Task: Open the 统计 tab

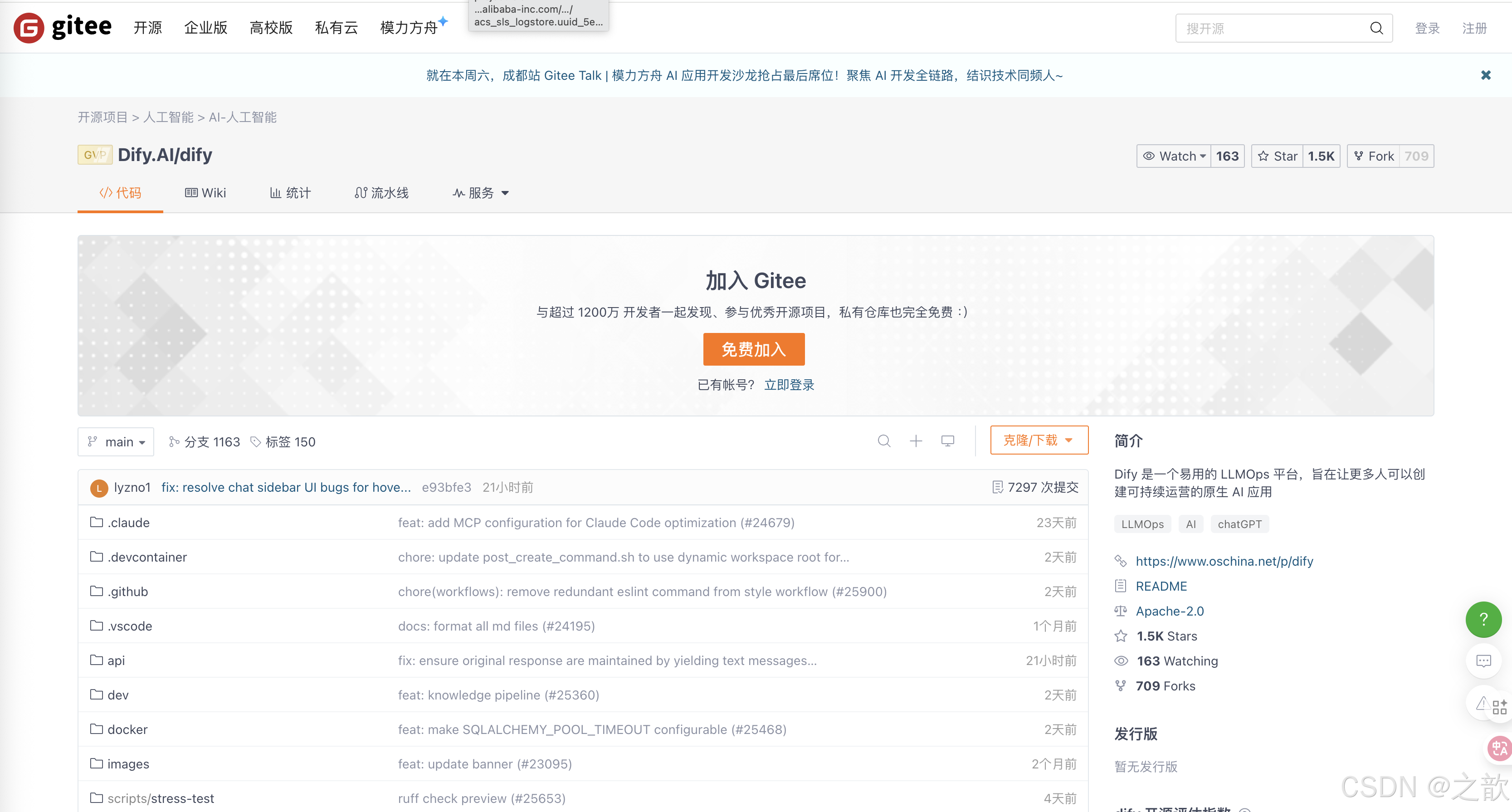Action: pos(290,193)
